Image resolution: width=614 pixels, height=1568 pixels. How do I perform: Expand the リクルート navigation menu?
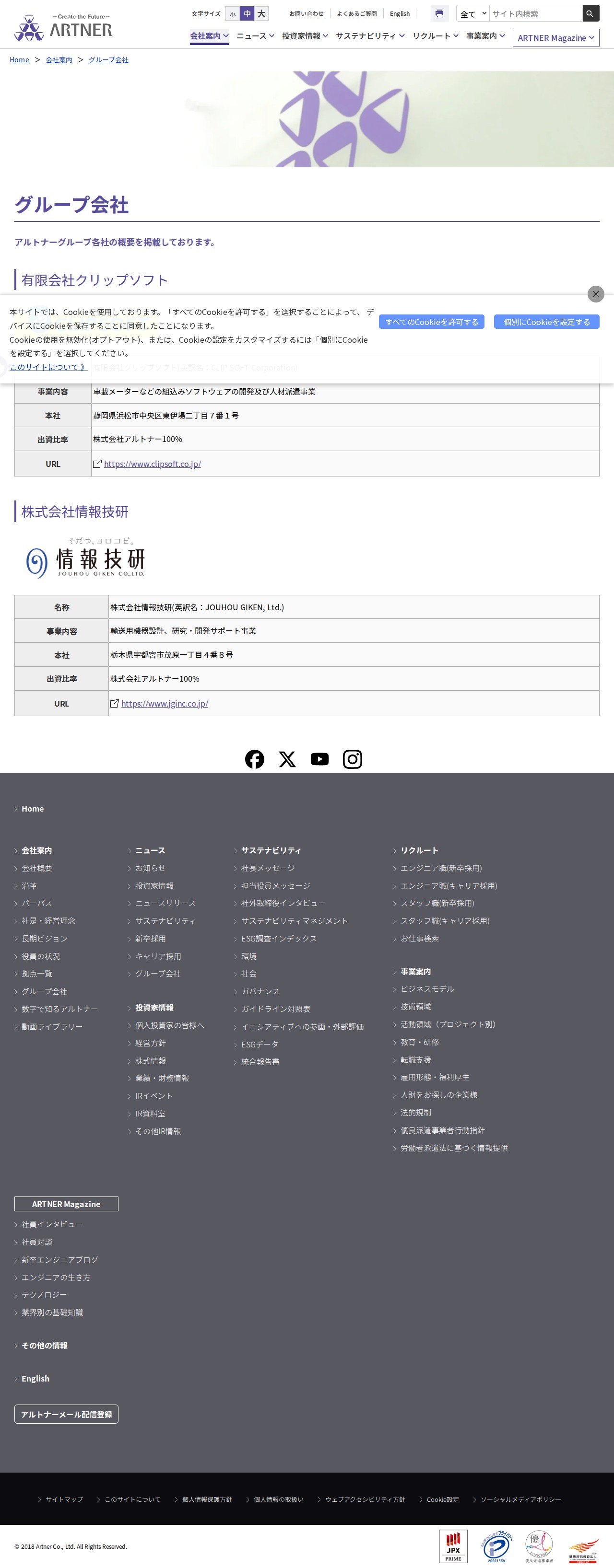coord(436,36)
